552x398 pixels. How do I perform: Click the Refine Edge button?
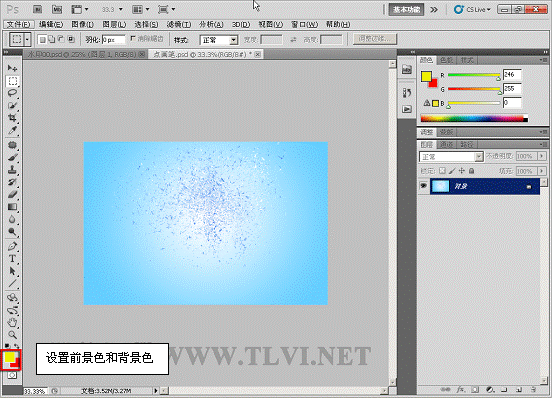[x=375, y=39]
